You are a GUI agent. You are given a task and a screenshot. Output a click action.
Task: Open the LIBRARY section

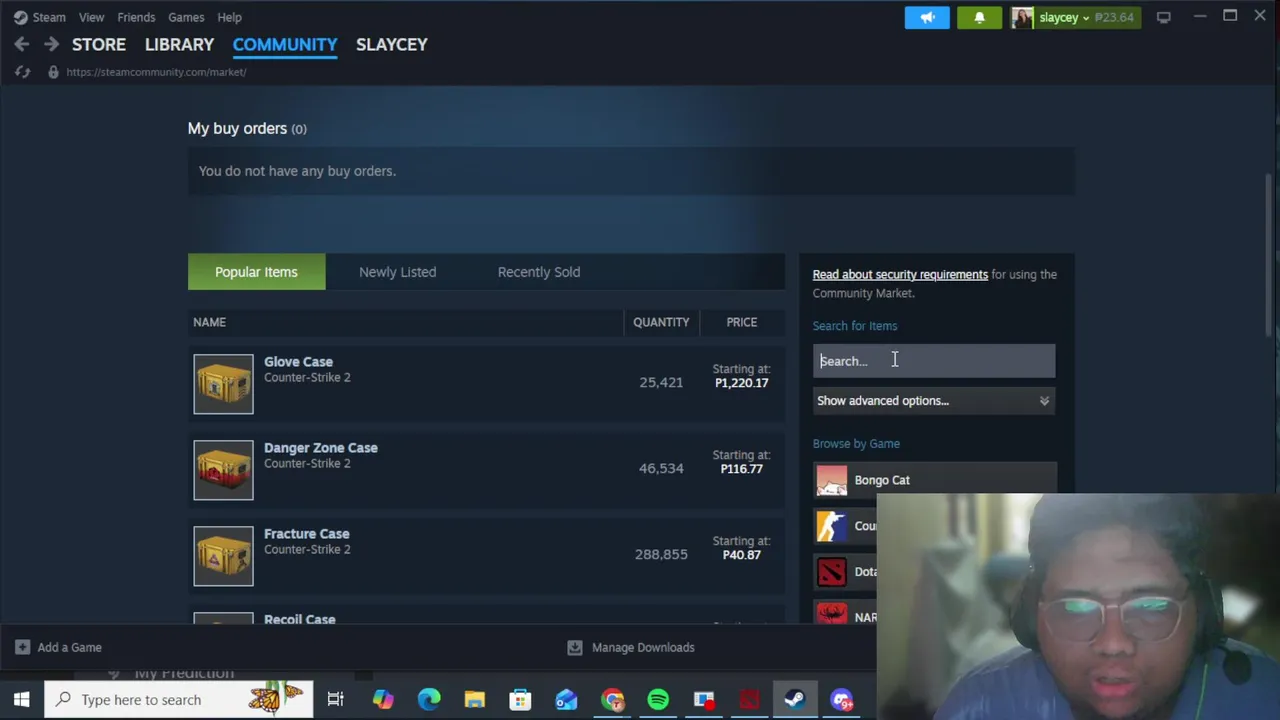[x=179, y=44]
